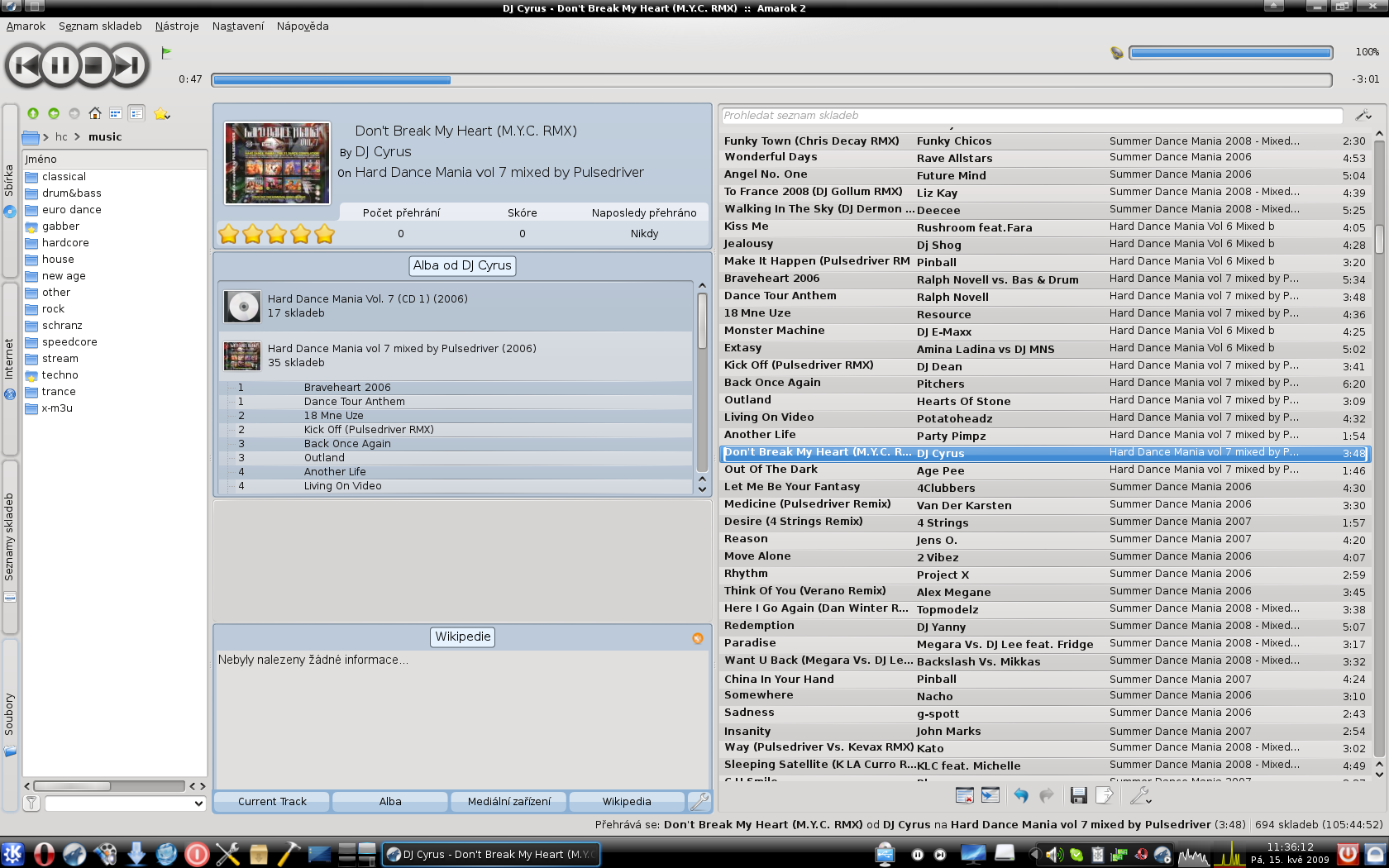Click the clear playlist icon
Viewport: 1389px width, 868px height.
(964, 795)
